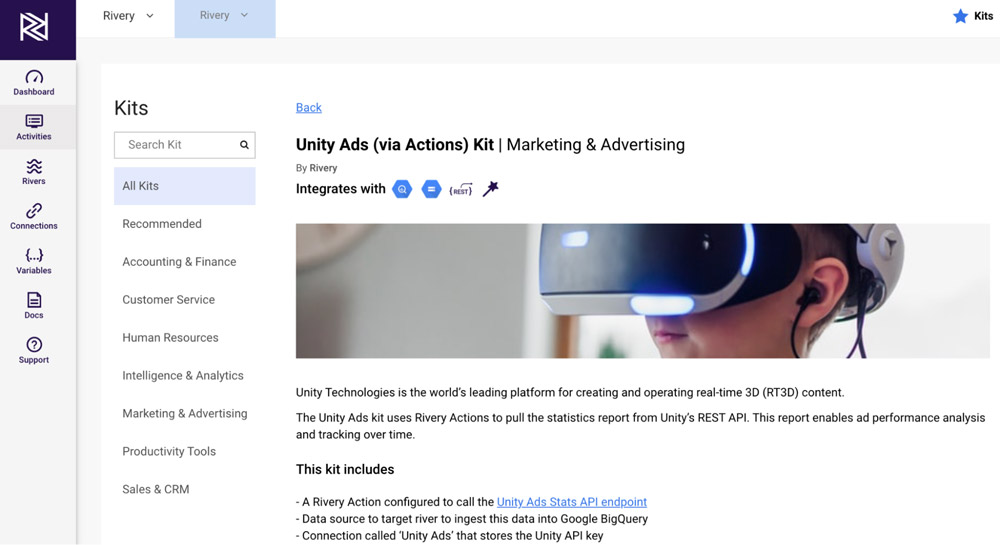
Task: Click the Back link
Action: 309,108
